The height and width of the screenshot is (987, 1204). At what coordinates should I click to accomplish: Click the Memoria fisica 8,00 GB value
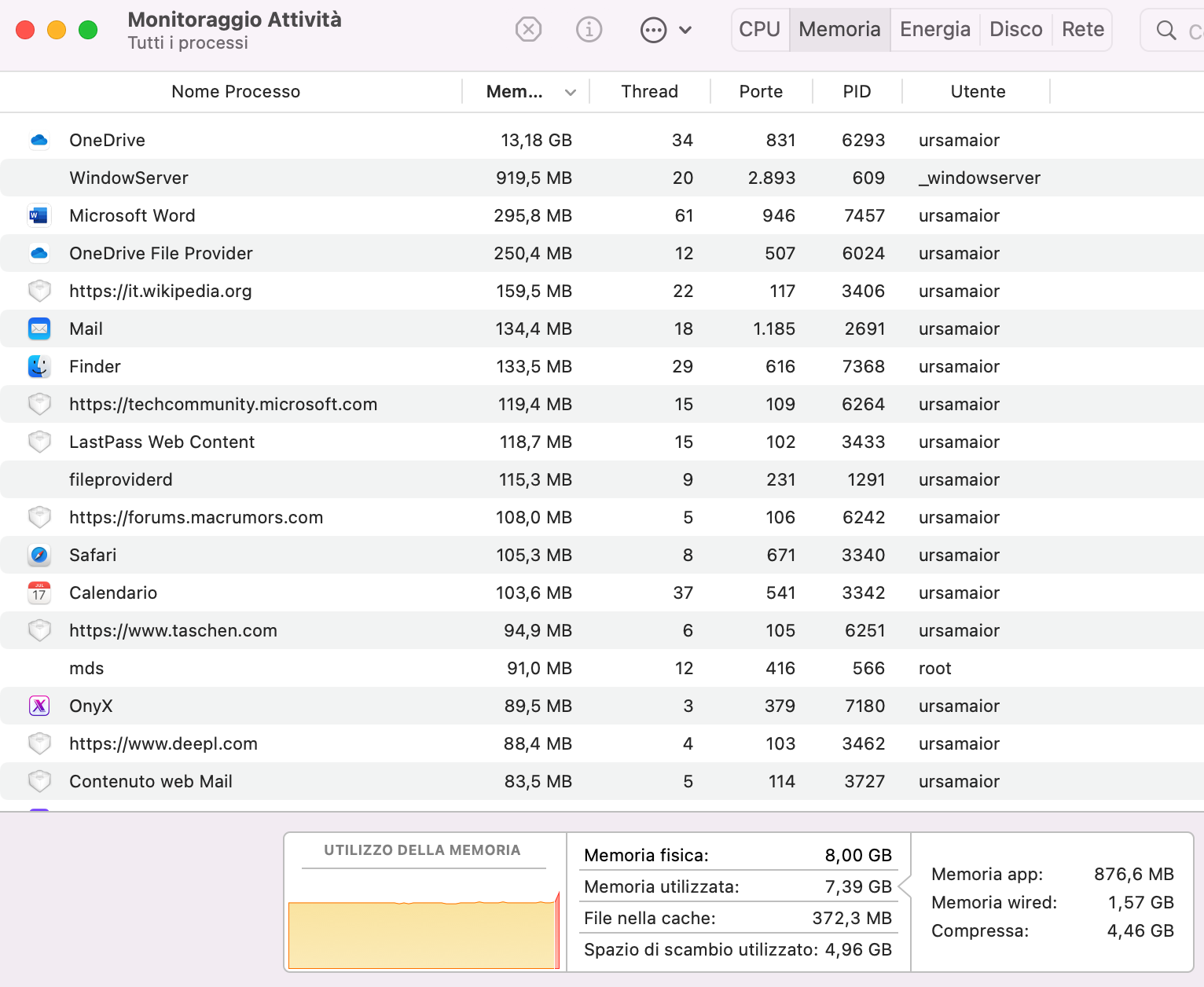coord(858,855)
